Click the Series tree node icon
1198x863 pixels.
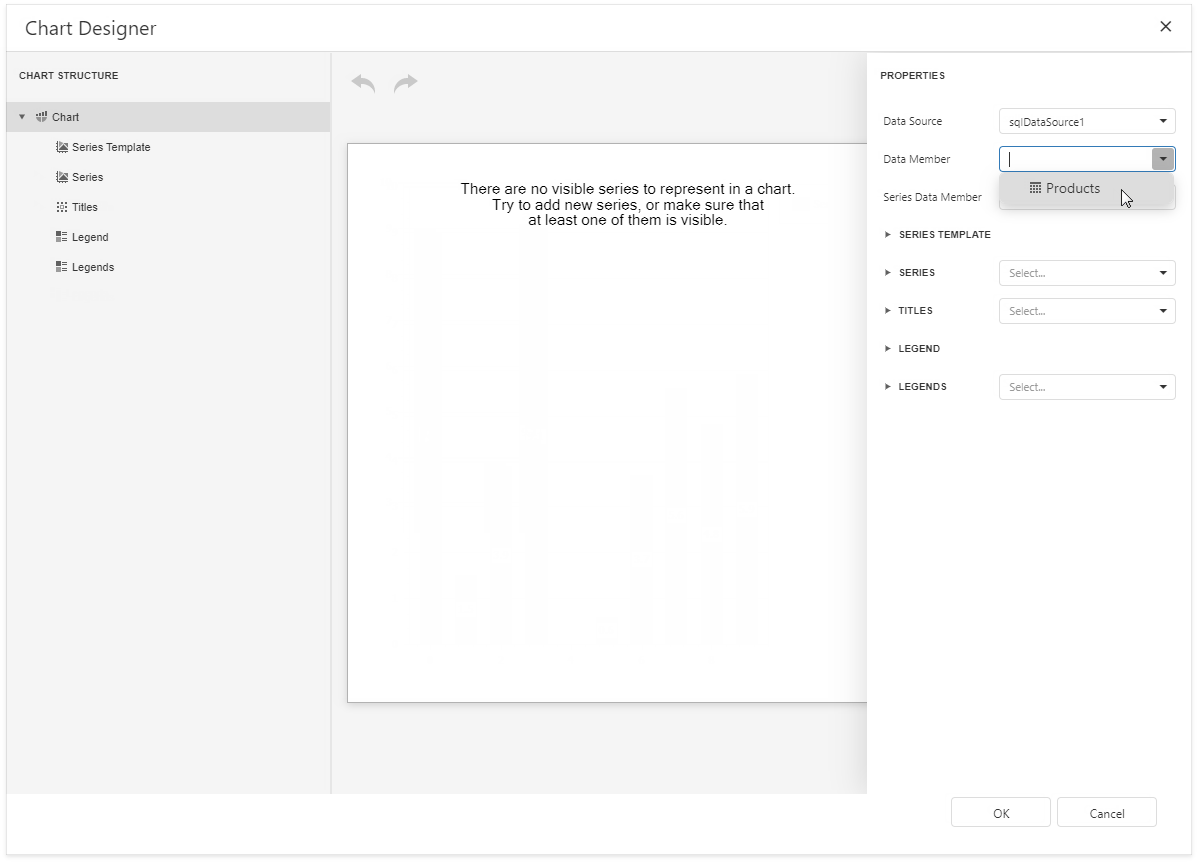(62, 177)
